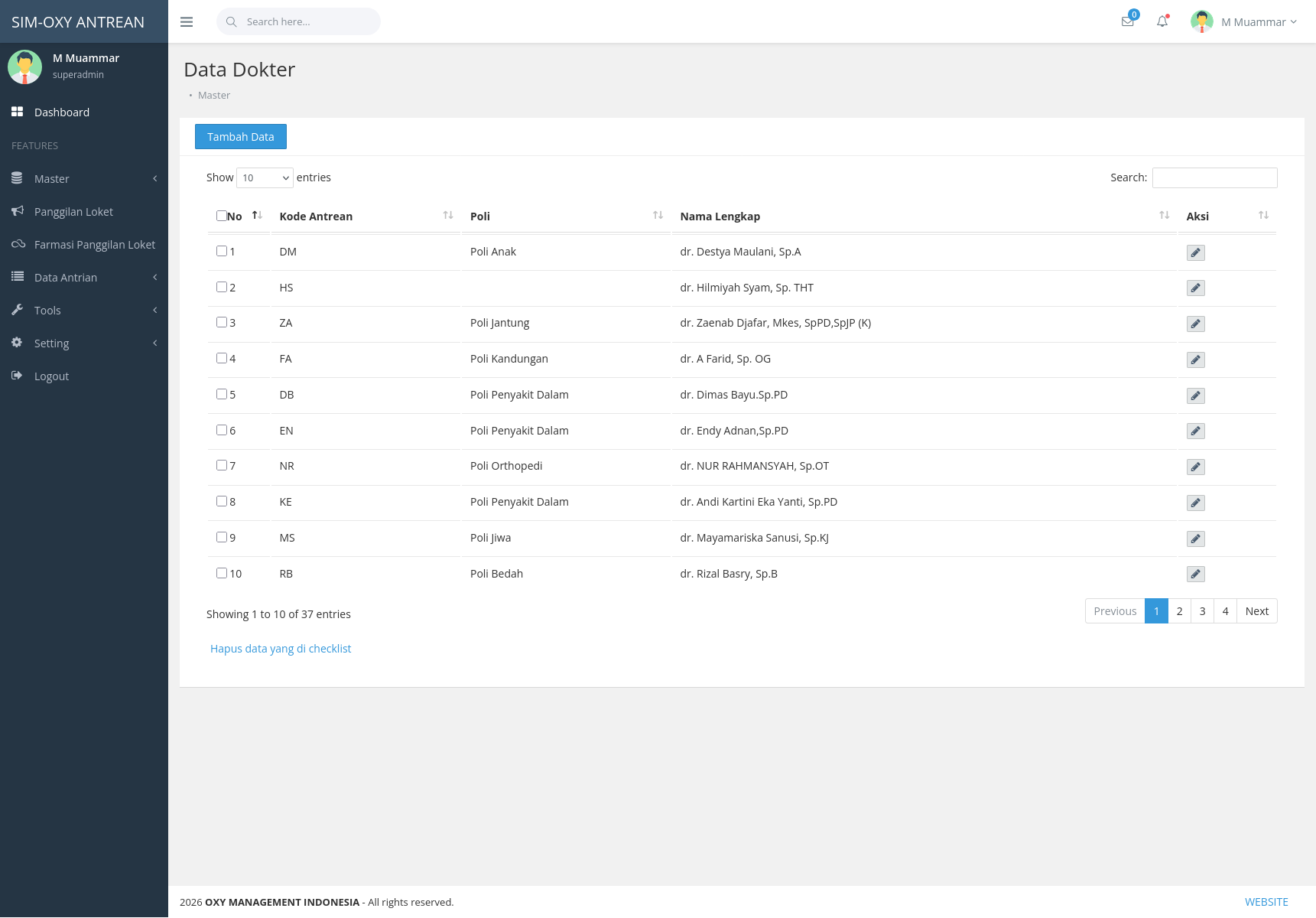Image resolution: width=1316 pixels, height=918 pixels.
Task: Open the show entries dropdown
Action: pyautogui.click(x=265, y=177)
